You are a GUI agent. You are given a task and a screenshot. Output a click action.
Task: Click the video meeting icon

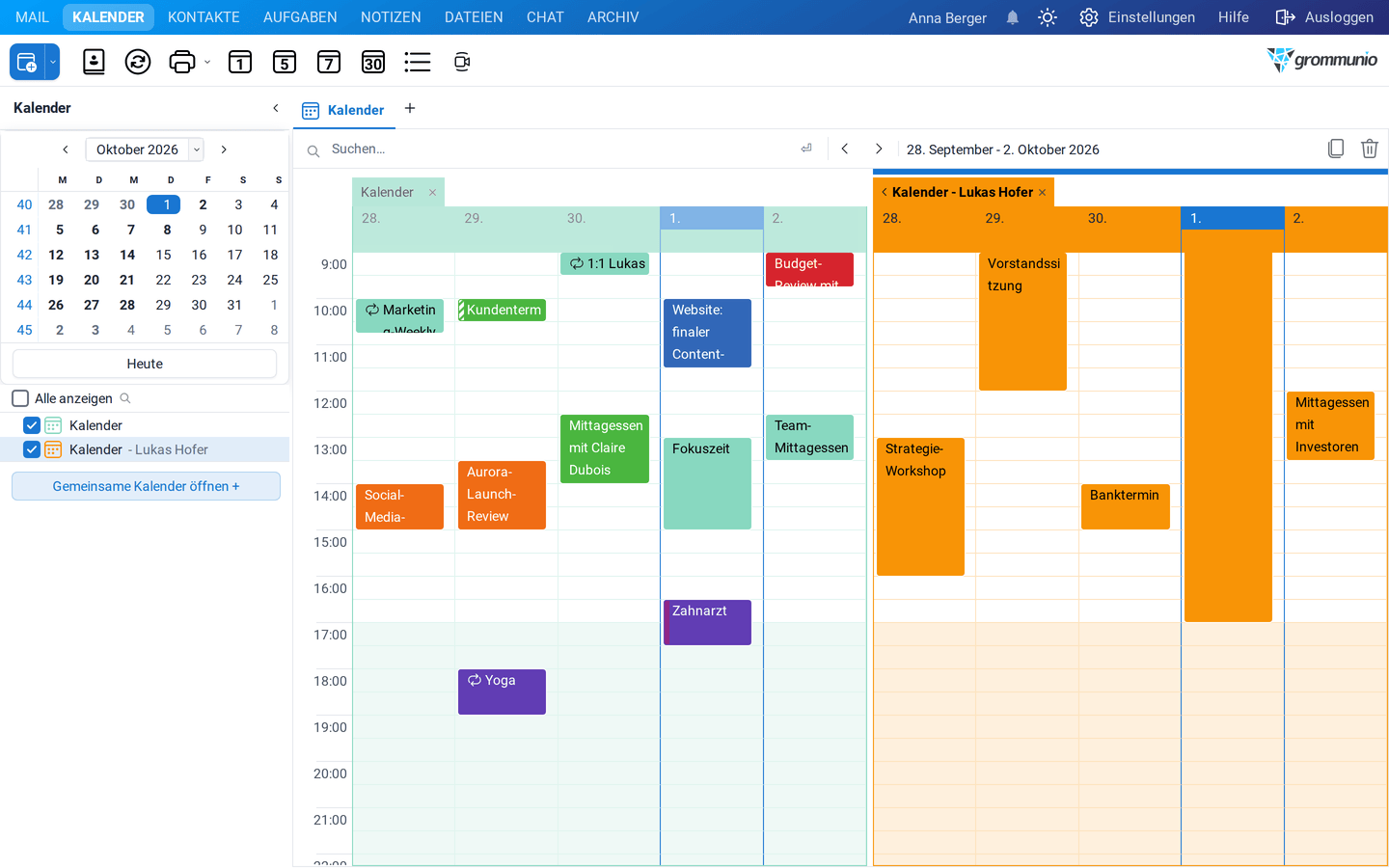pos(462,63)
